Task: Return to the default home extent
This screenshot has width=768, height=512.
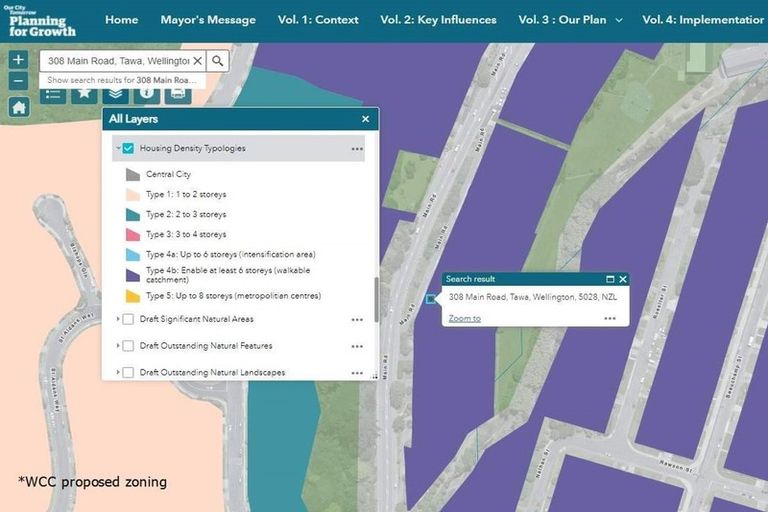Action: point(19,108)
